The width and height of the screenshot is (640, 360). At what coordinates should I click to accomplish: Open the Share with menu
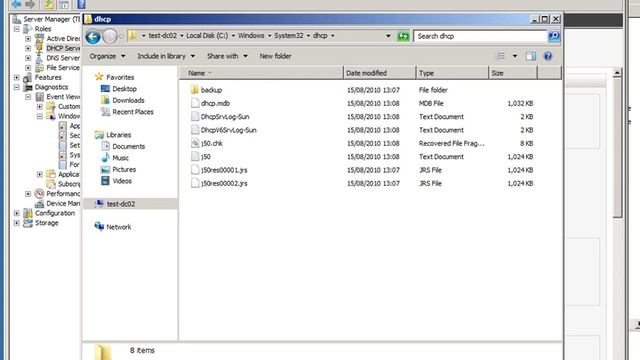tap(227, 56)
